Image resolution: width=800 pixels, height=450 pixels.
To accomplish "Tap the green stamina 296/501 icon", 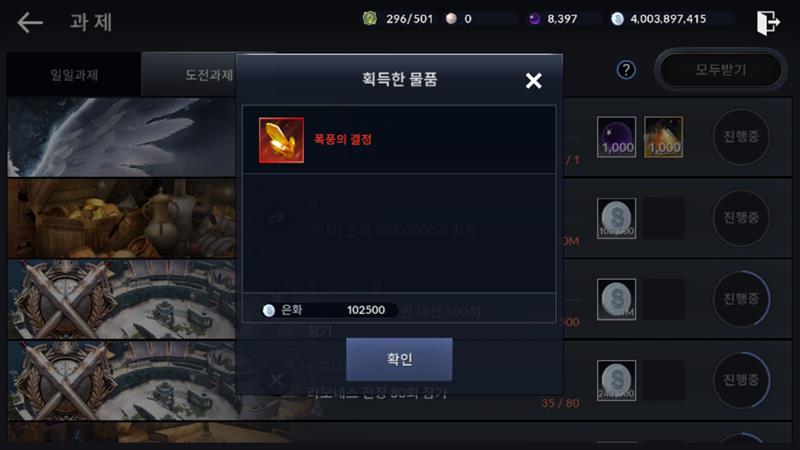I will point(369,19).
